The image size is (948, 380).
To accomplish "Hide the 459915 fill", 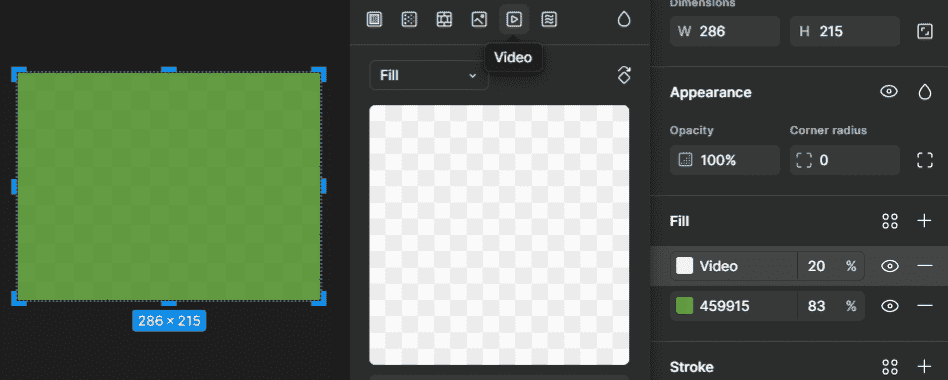I will (x=889, y=306).
